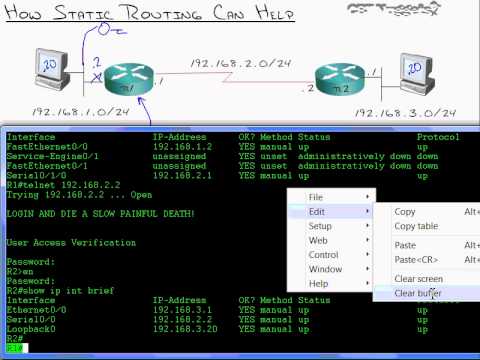The width and height of the screenshot is (480, 360).
Task: Choose Copy from the Edit submenu
Action: tap(427, 212)
